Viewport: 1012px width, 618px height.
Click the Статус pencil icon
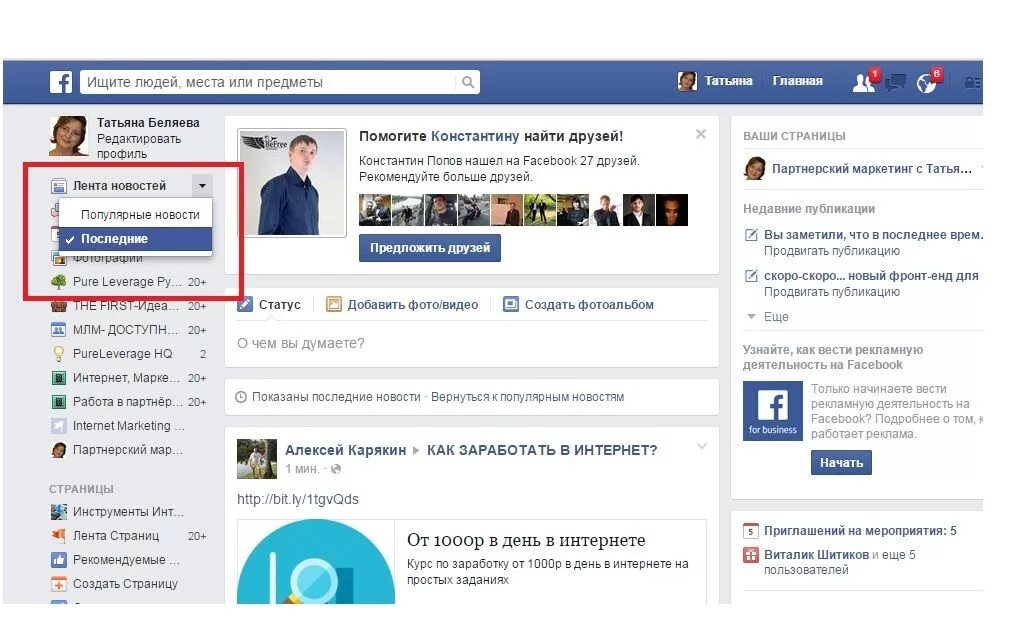click(245, 304)
